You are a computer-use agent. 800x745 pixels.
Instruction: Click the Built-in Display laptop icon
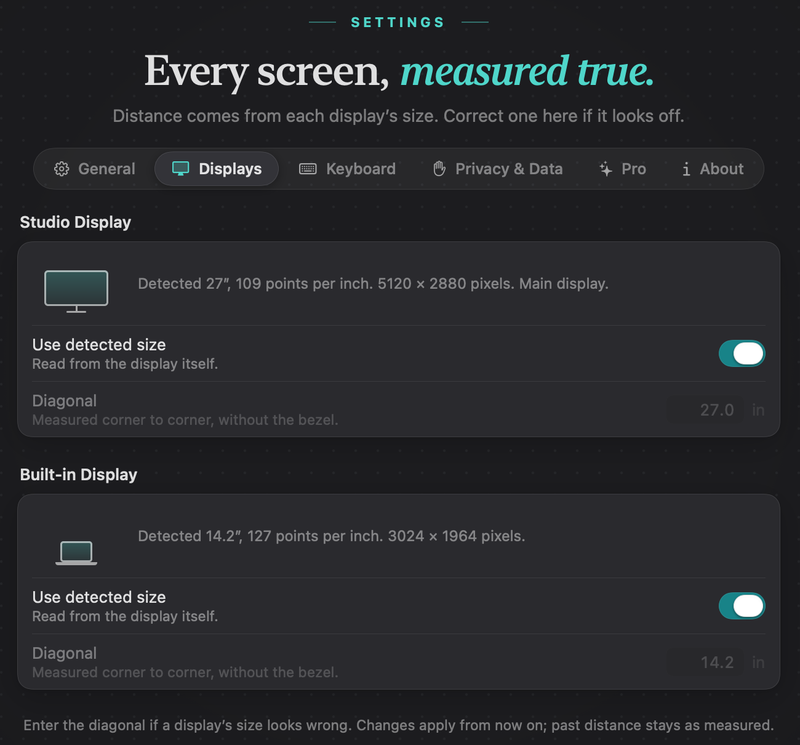[76, 553]
